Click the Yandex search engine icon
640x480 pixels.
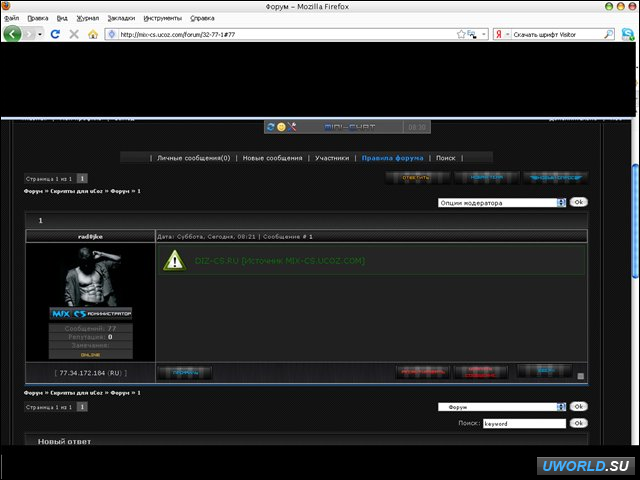(498, 33)
